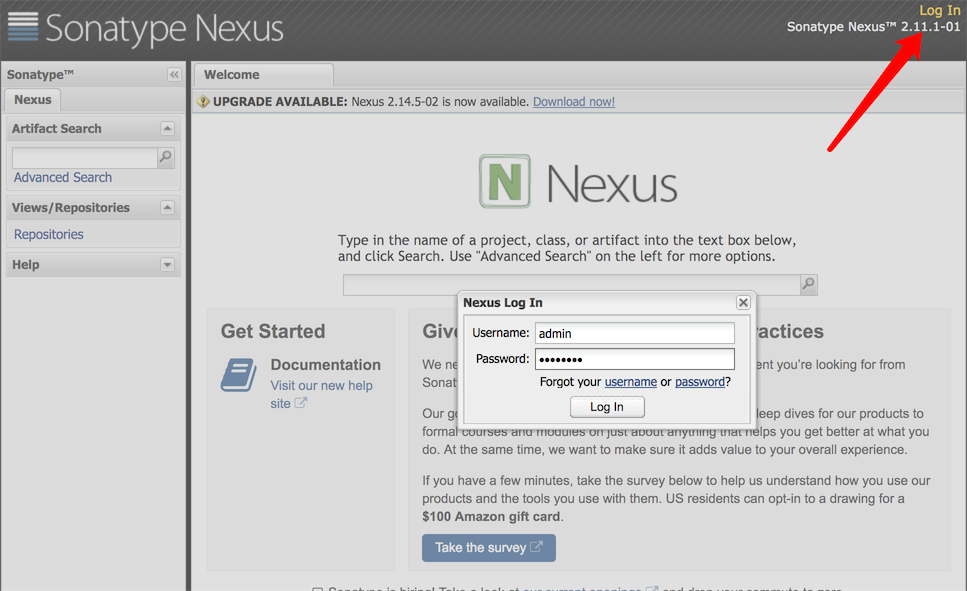Image resolution: width=967 pixels, height=591 pixels.
Task: Click the green Nexus N logo
Action: [x=505, y=181]
